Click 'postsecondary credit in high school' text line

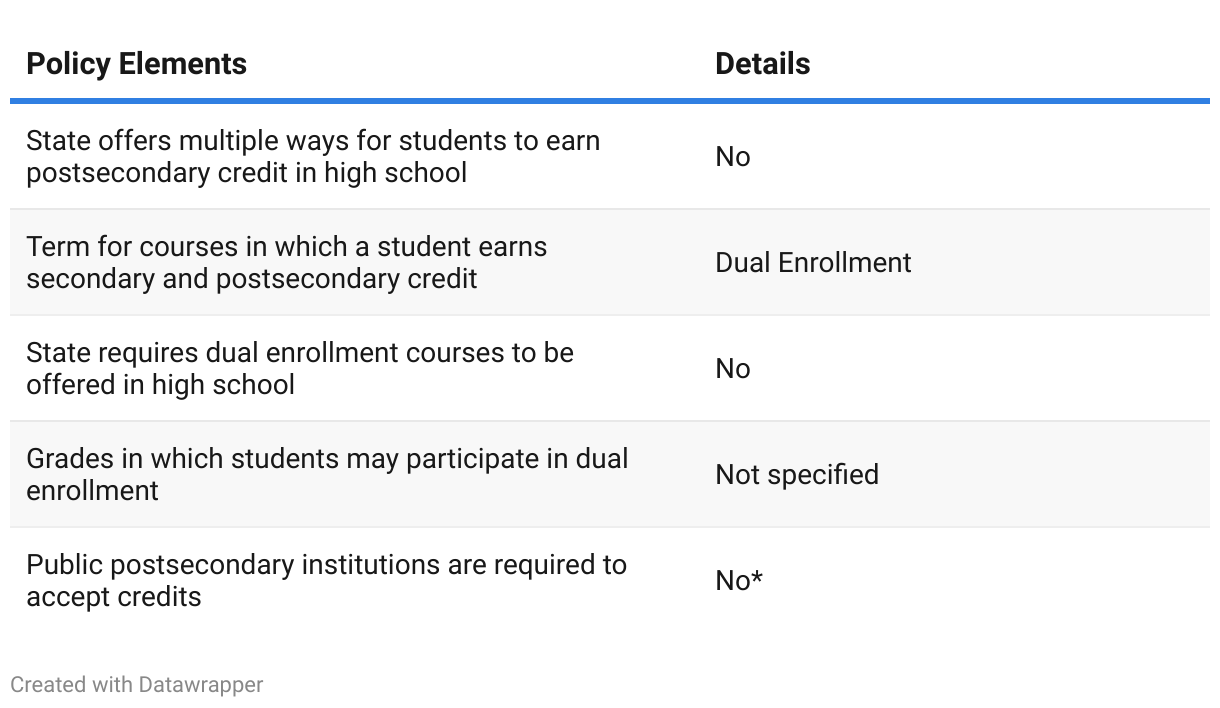(247, 173)
